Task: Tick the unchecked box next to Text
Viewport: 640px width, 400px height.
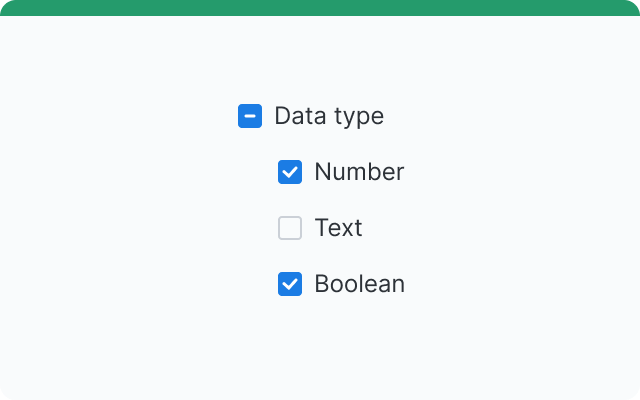Action: [290, 228]
